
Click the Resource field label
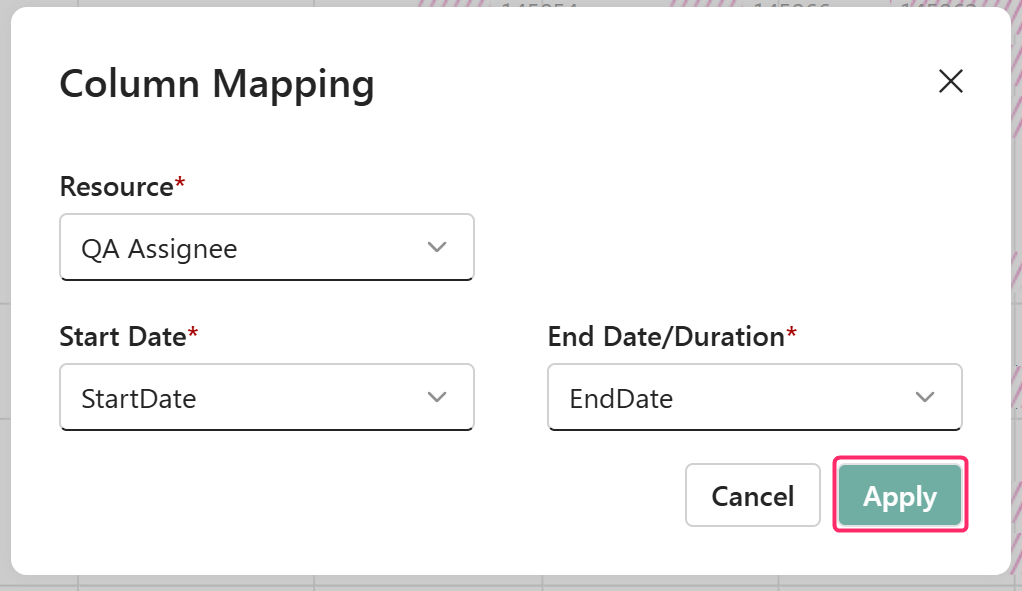coord(116,187)
